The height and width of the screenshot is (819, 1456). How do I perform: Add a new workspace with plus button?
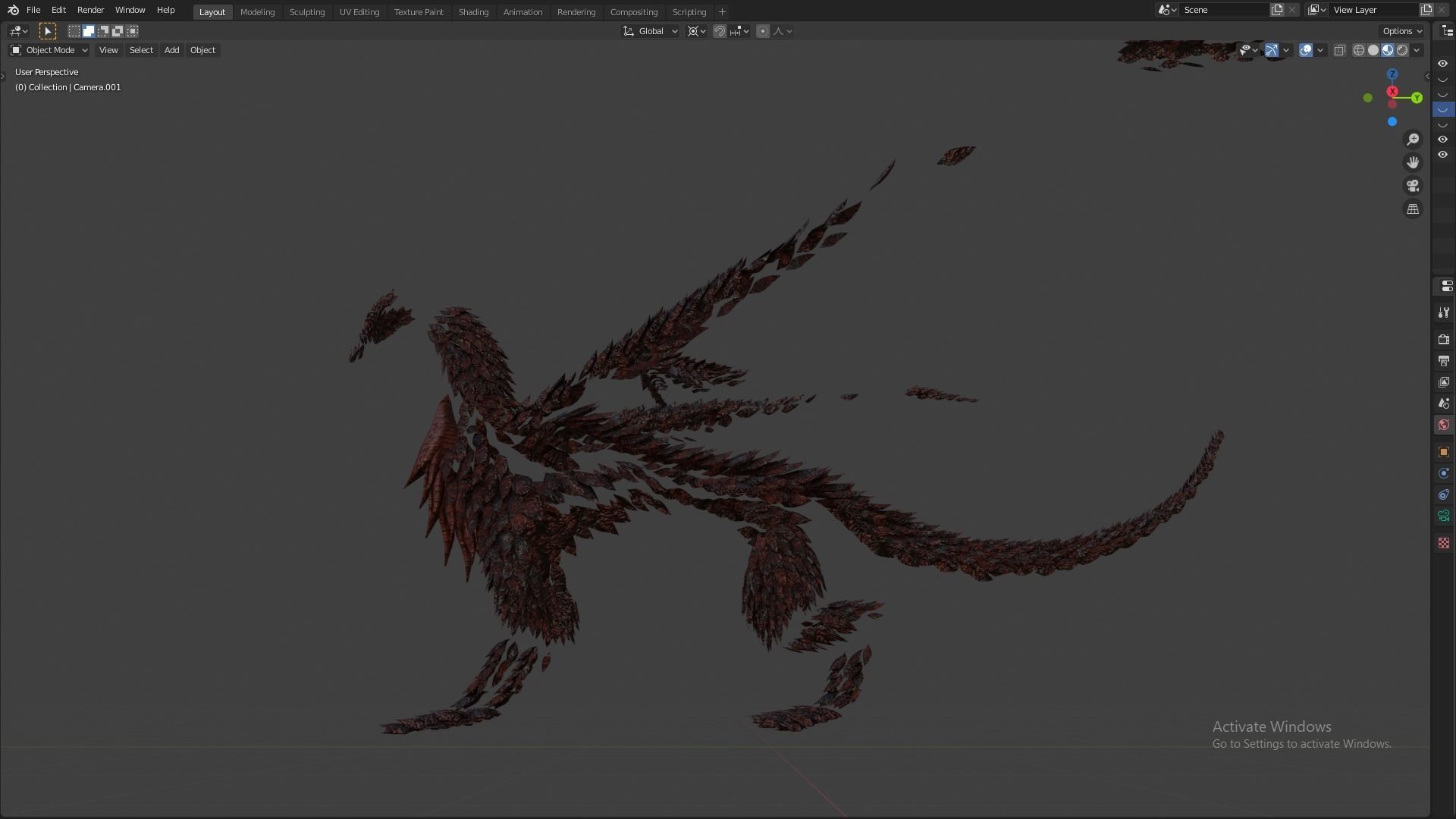pos(722,12)
